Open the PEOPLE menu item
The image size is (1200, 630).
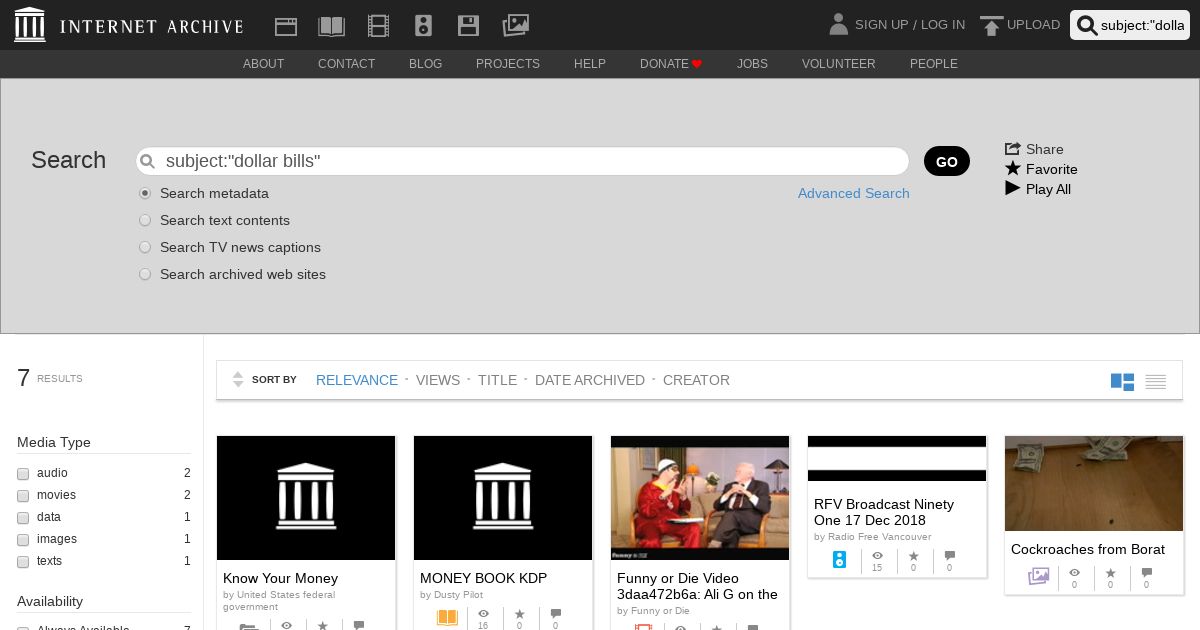coord(934,64)
